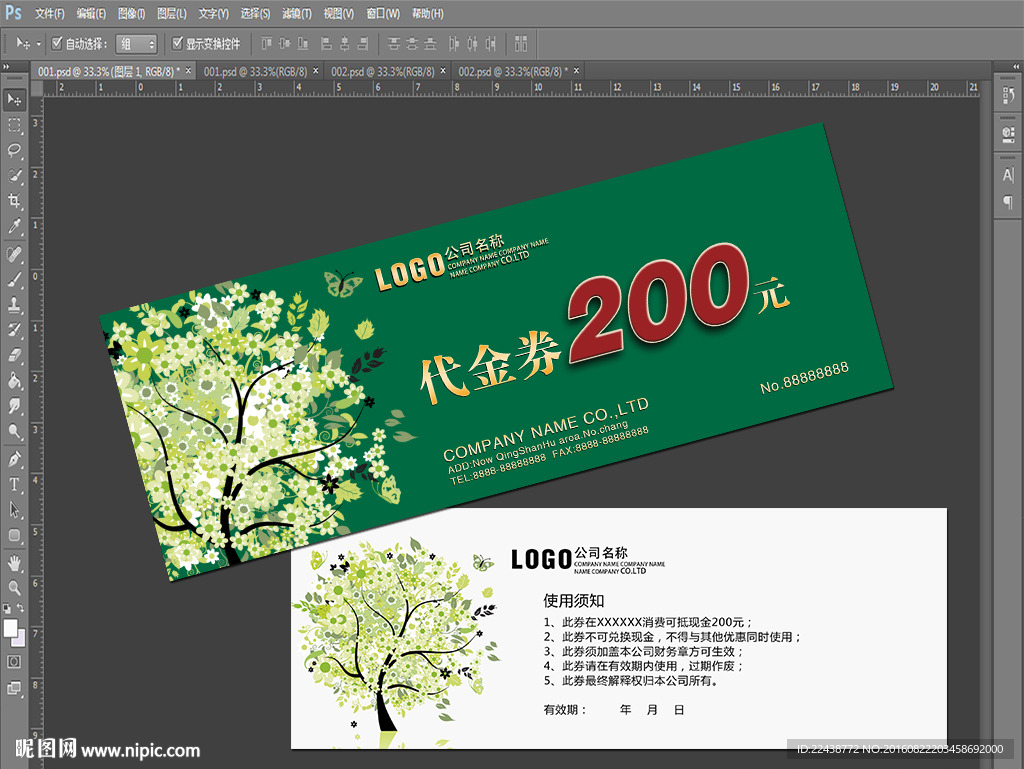Open the Paragraph panel icon
The image size is (1024, 769).
point(1008,202)
